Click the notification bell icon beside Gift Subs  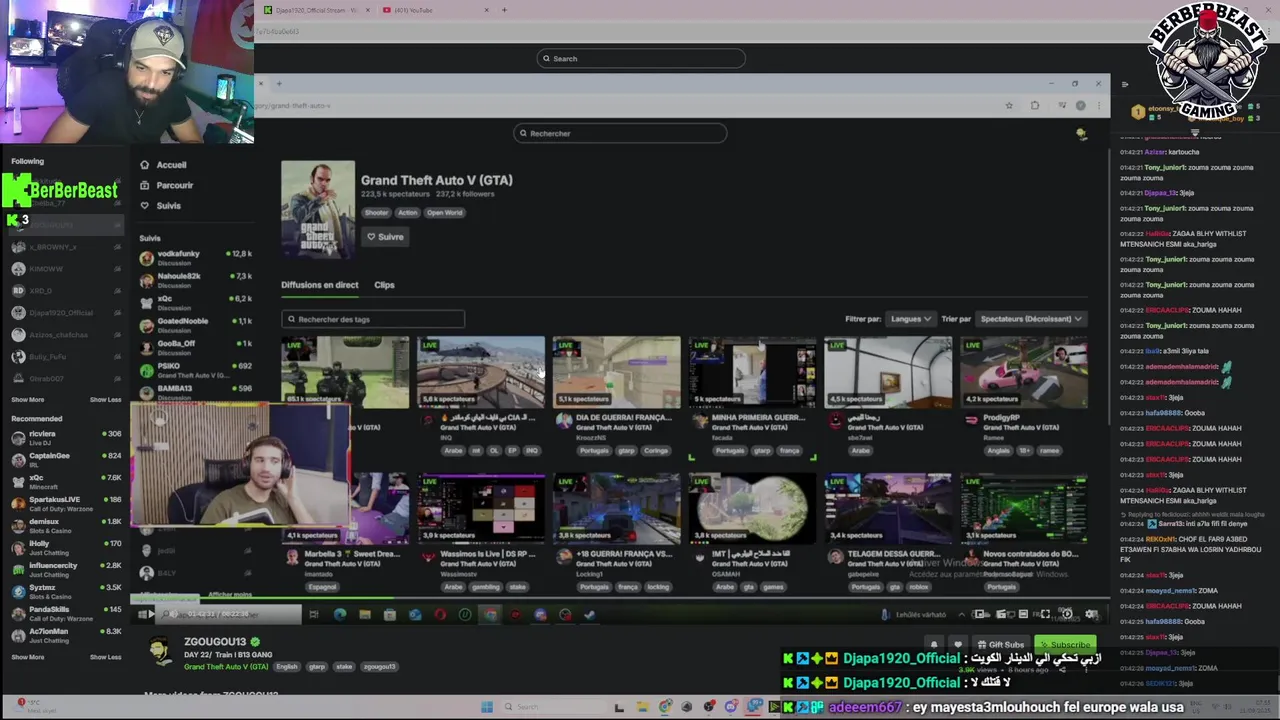(x=934, y=645)
